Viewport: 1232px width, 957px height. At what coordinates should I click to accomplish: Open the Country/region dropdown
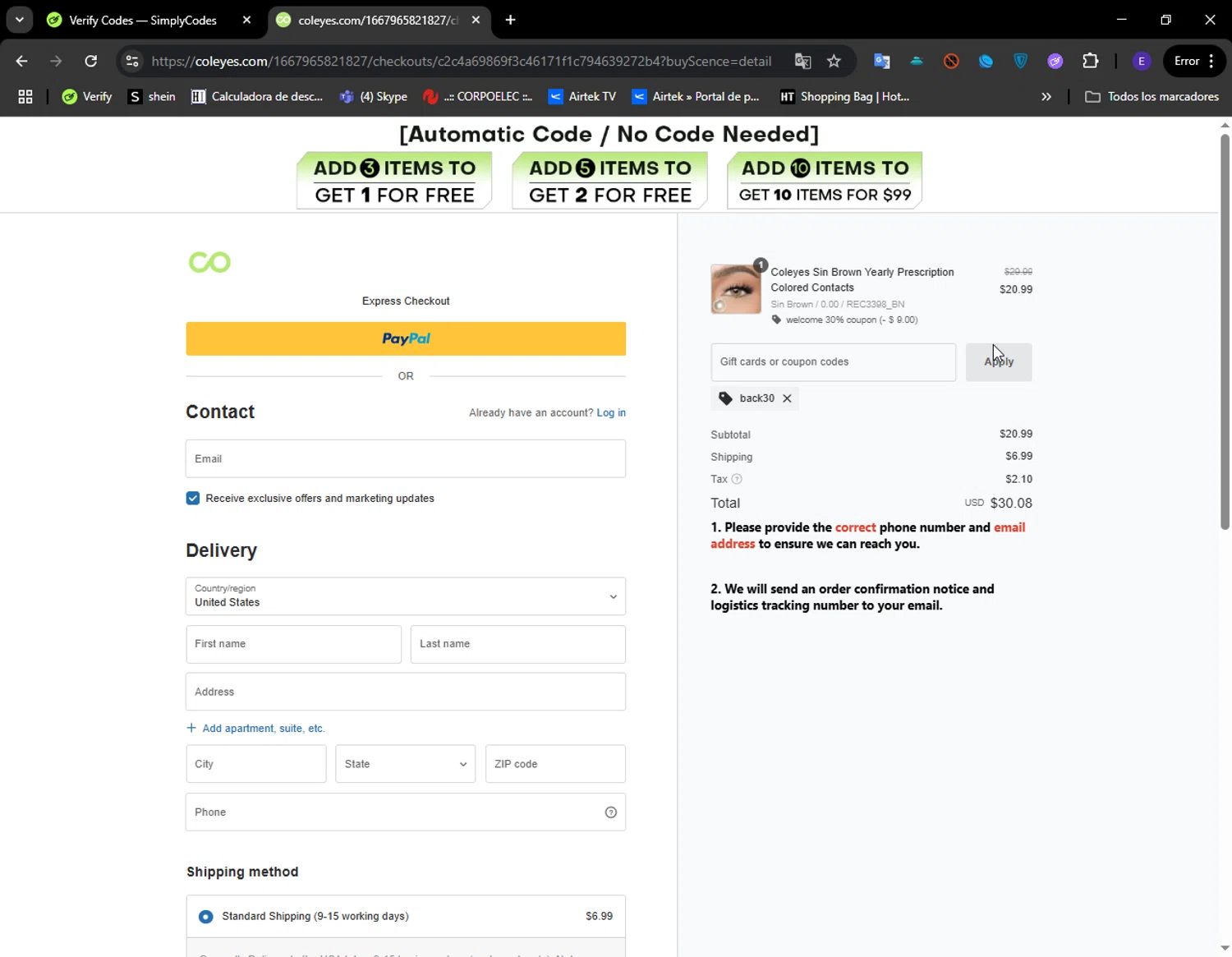coord(406,596)
